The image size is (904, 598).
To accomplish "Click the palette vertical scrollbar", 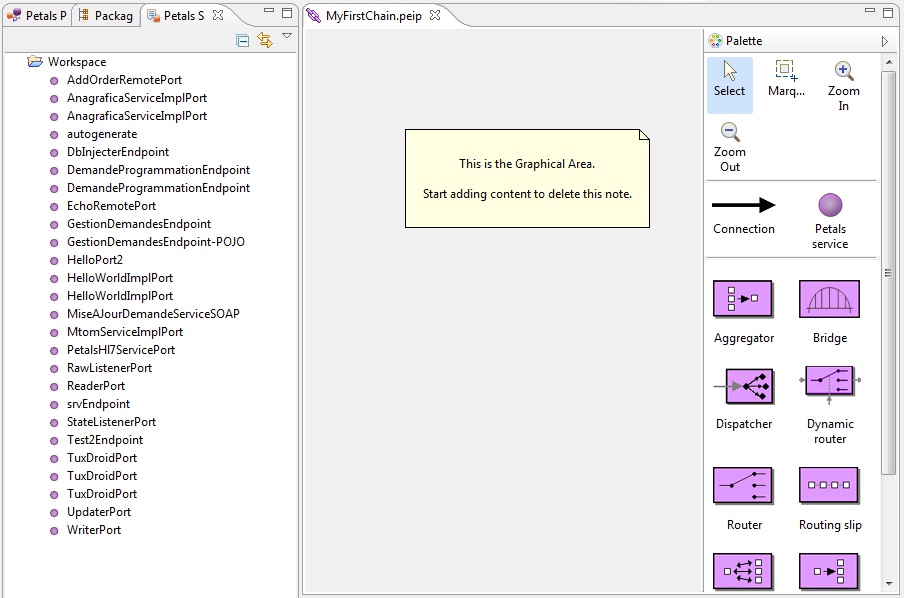I will click(x=889, y=270).
